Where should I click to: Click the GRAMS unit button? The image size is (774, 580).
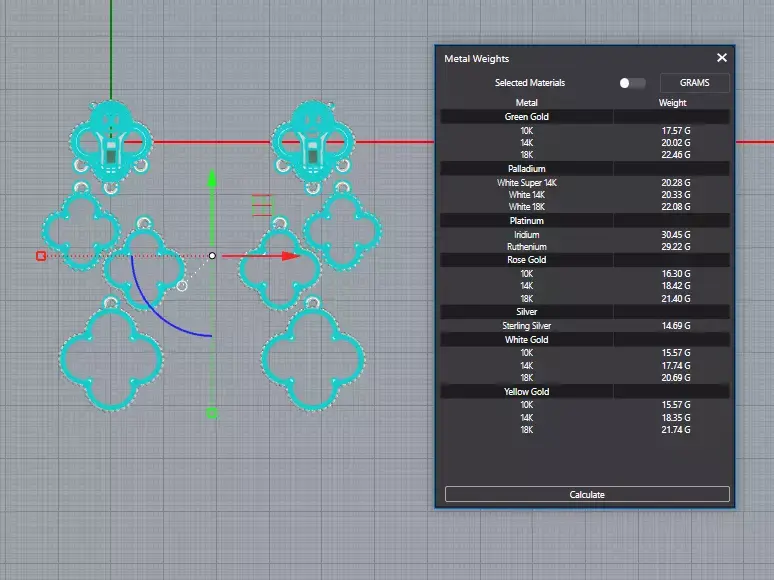click(x=695, y=83)
